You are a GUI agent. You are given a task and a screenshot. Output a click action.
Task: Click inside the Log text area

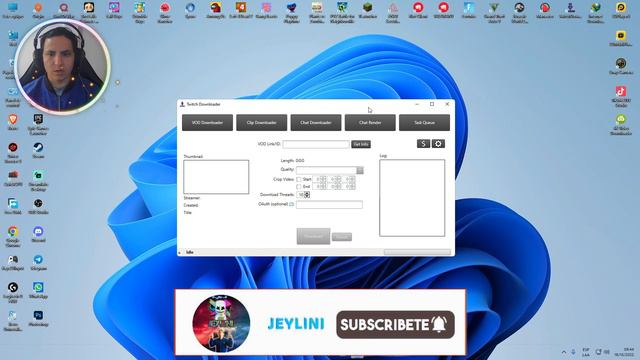412,198
